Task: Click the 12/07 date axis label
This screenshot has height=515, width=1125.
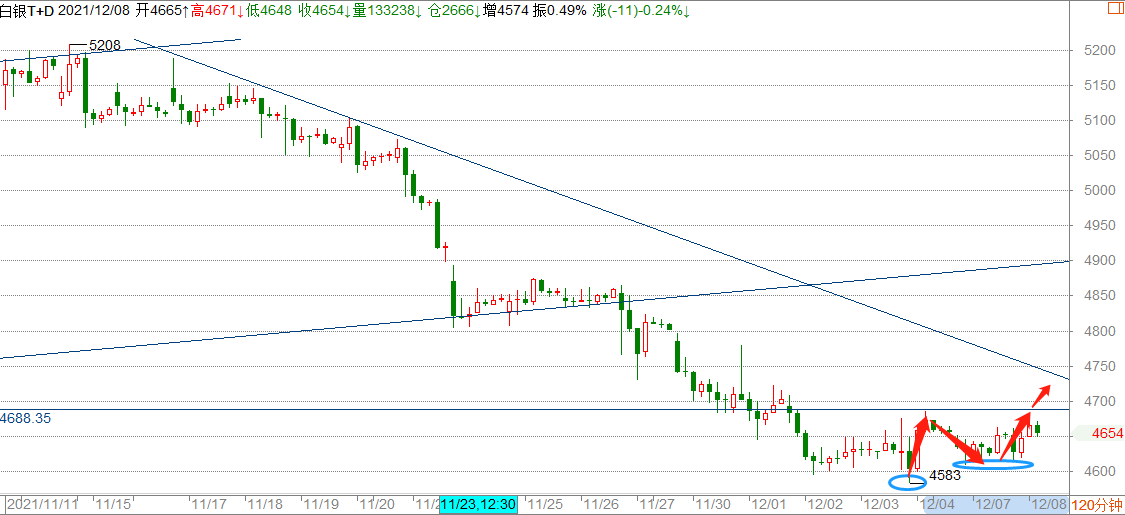Action: pos(995,505)
